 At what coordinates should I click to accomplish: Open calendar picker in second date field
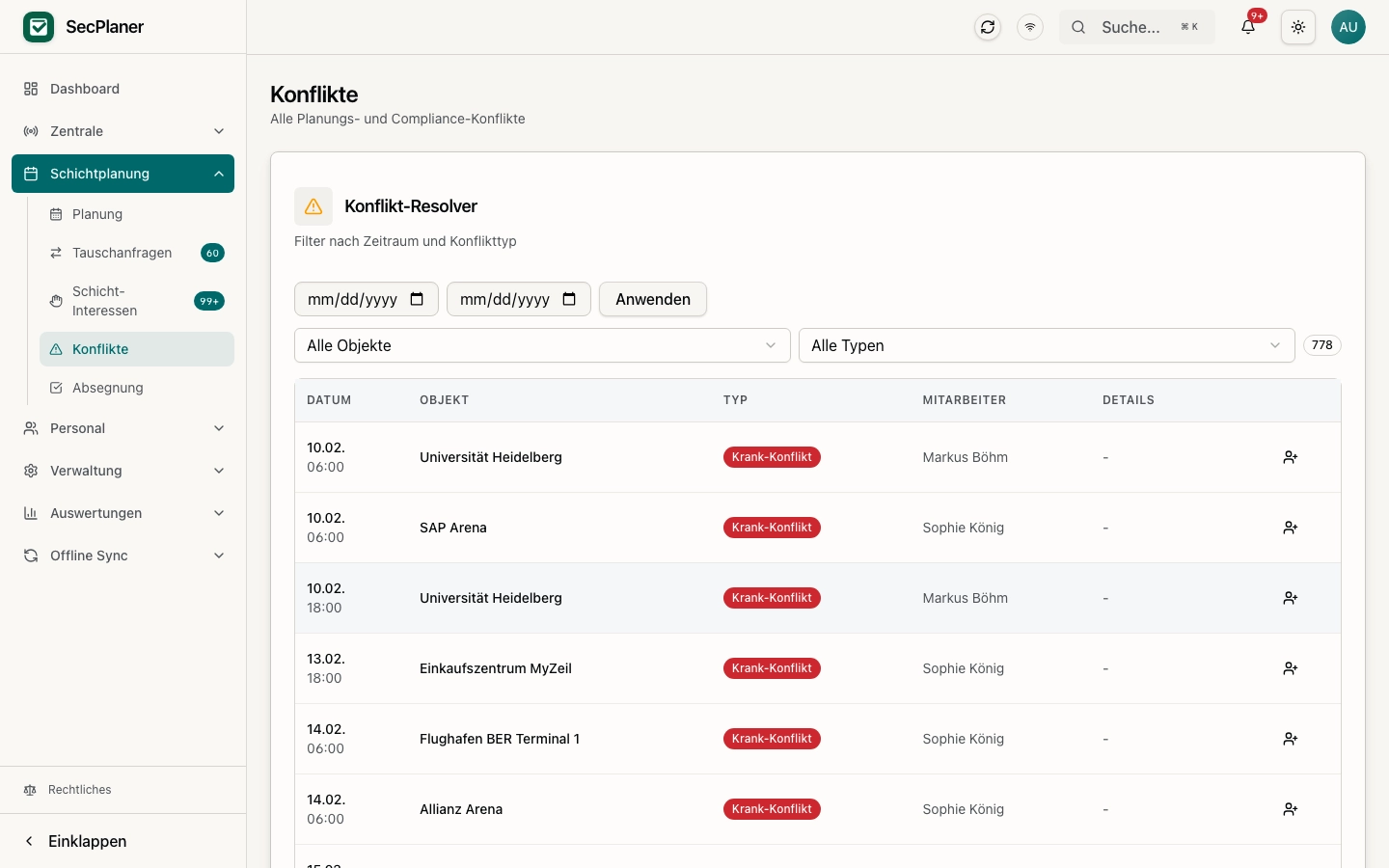tap(569, 299)
